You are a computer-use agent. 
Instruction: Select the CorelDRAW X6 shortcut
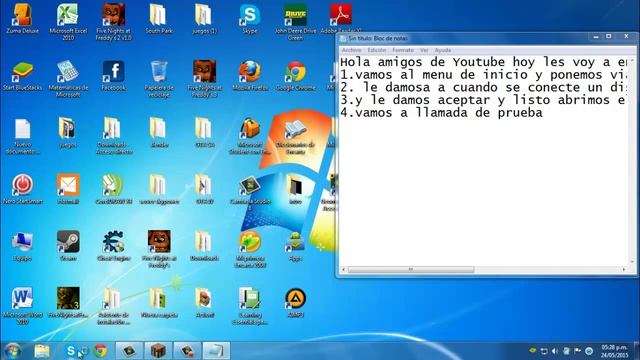113,189
